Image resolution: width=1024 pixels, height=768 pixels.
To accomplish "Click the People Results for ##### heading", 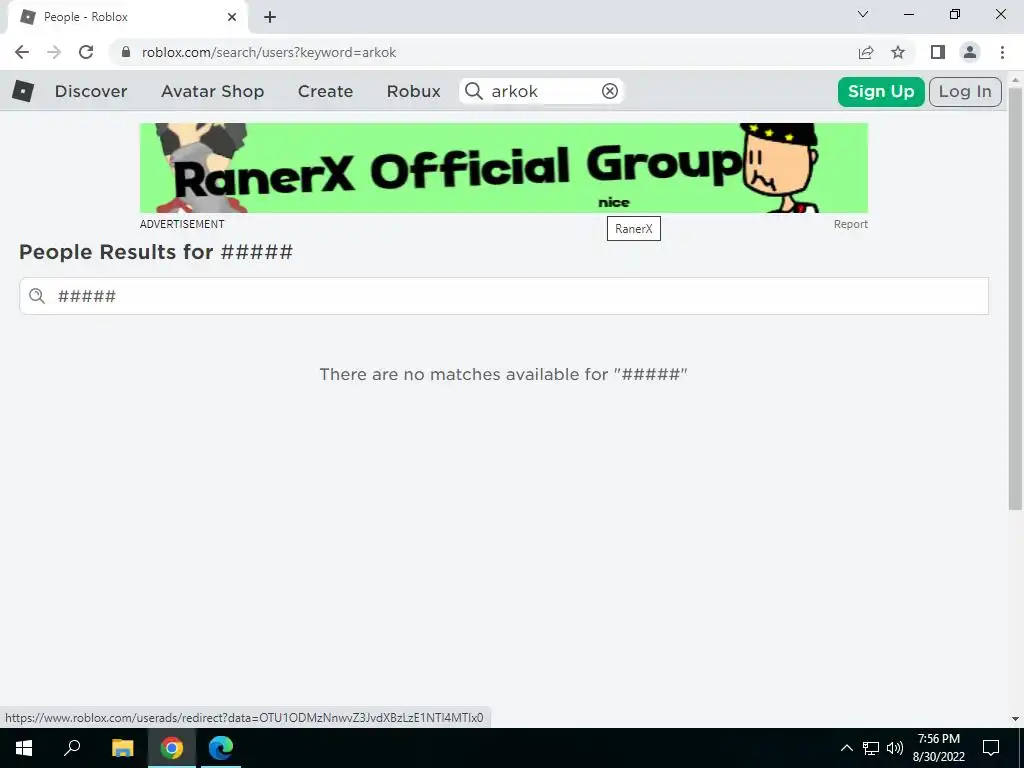I will [156, 252].
